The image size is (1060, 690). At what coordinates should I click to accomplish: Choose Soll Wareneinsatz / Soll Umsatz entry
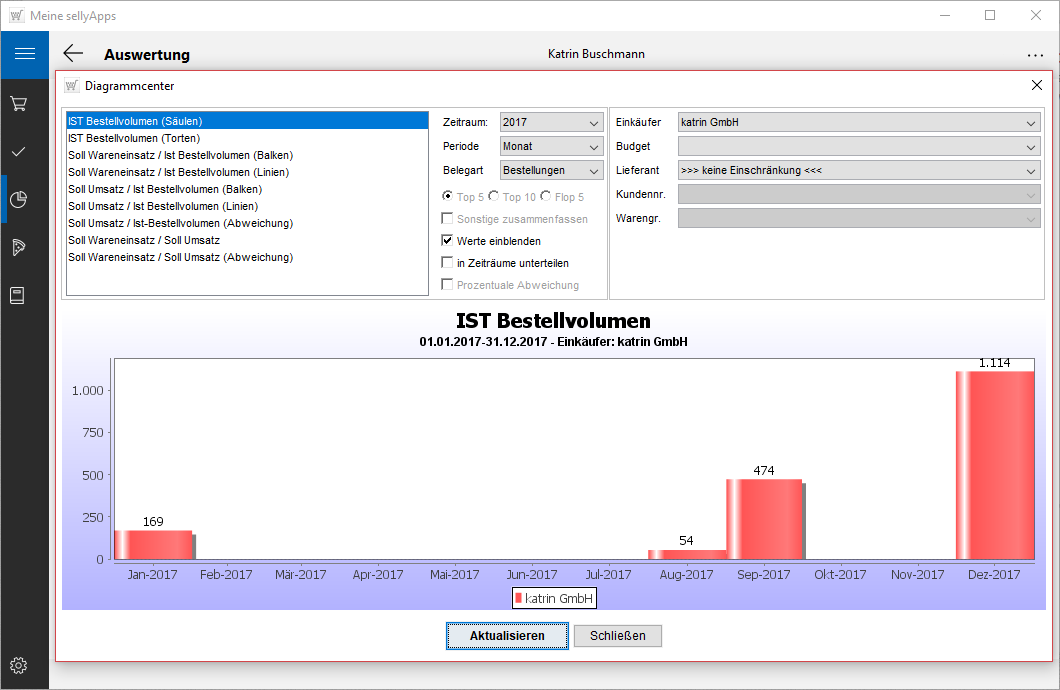click(144, 240)
